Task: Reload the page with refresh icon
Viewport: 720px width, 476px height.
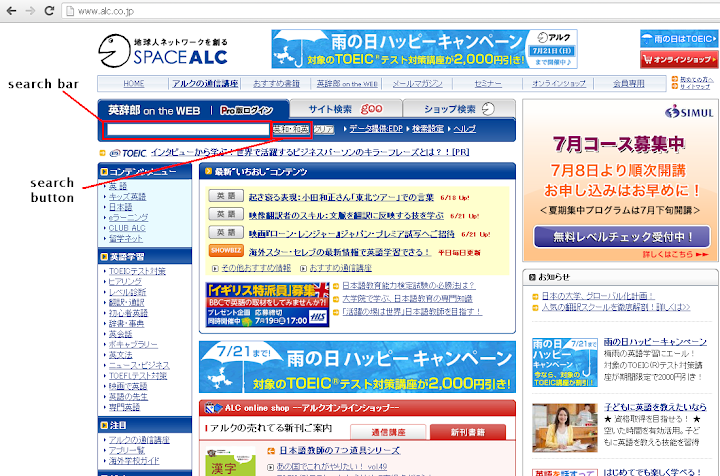Action: point(49,11)
